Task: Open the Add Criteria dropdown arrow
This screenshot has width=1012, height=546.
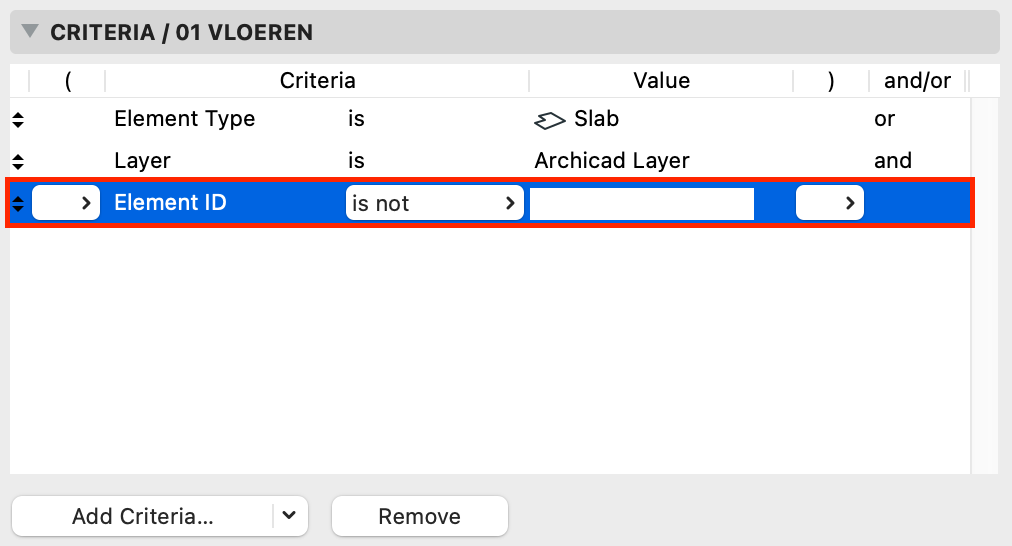Action: tap(290, 516)
